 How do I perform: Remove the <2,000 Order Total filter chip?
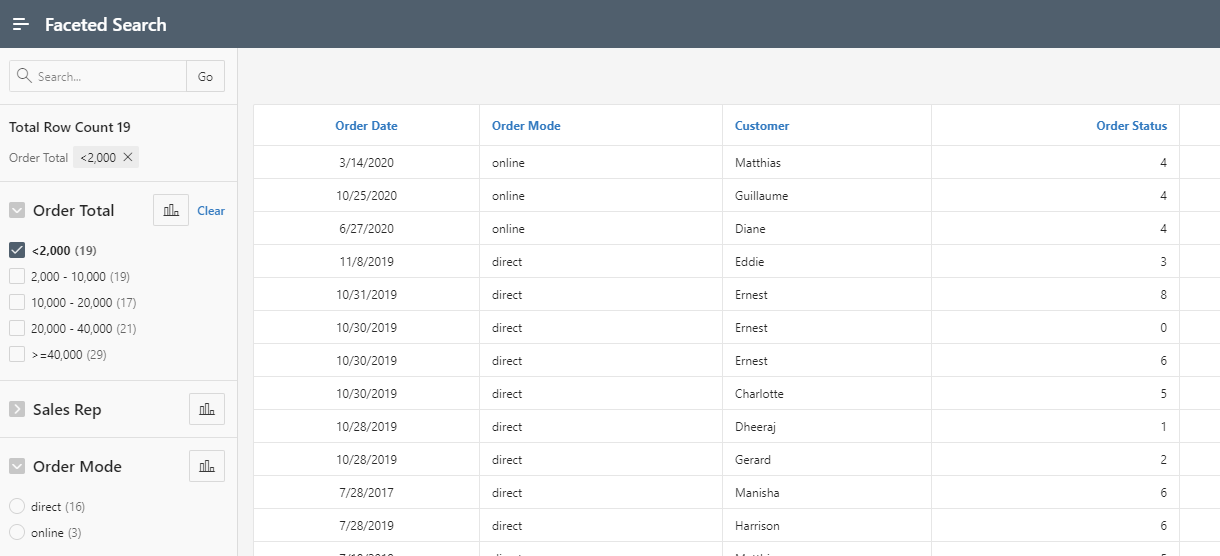127,157
